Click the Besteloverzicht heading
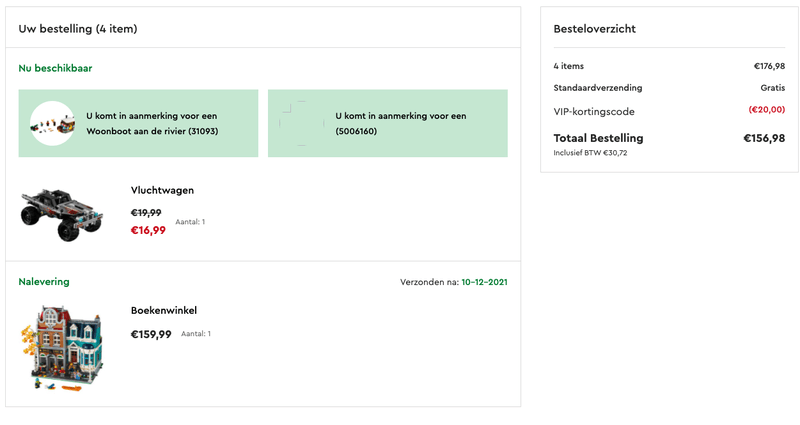Image resolution: width=800 pixels, height=425 pixels. pos(594,29)
